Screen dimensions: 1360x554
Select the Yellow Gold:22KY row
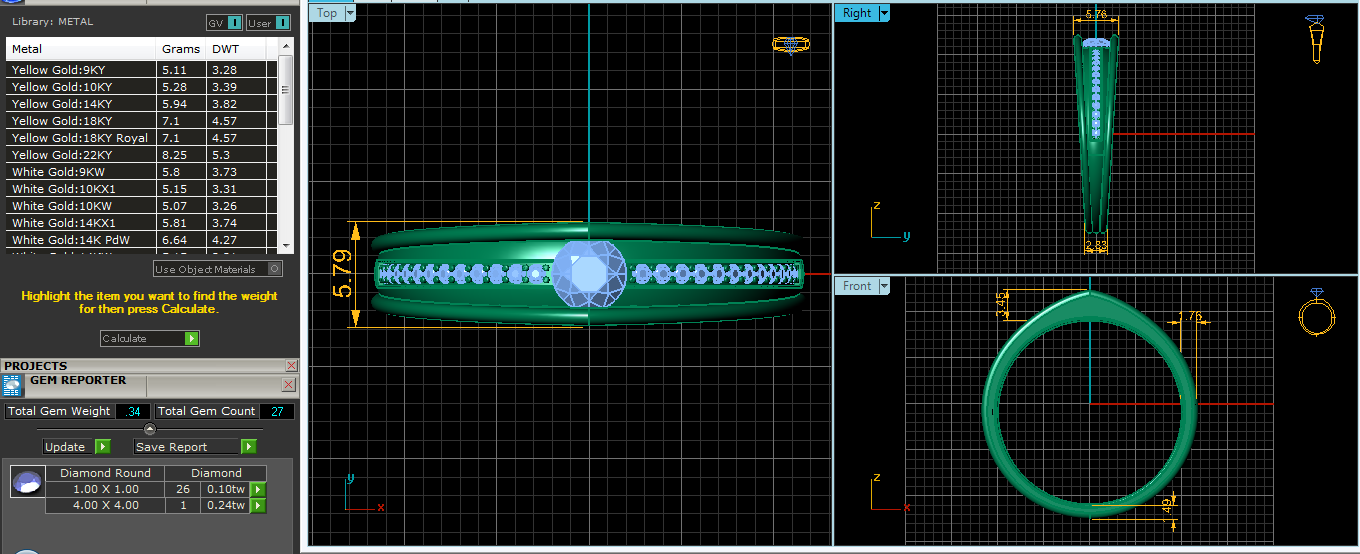point(142,155)
